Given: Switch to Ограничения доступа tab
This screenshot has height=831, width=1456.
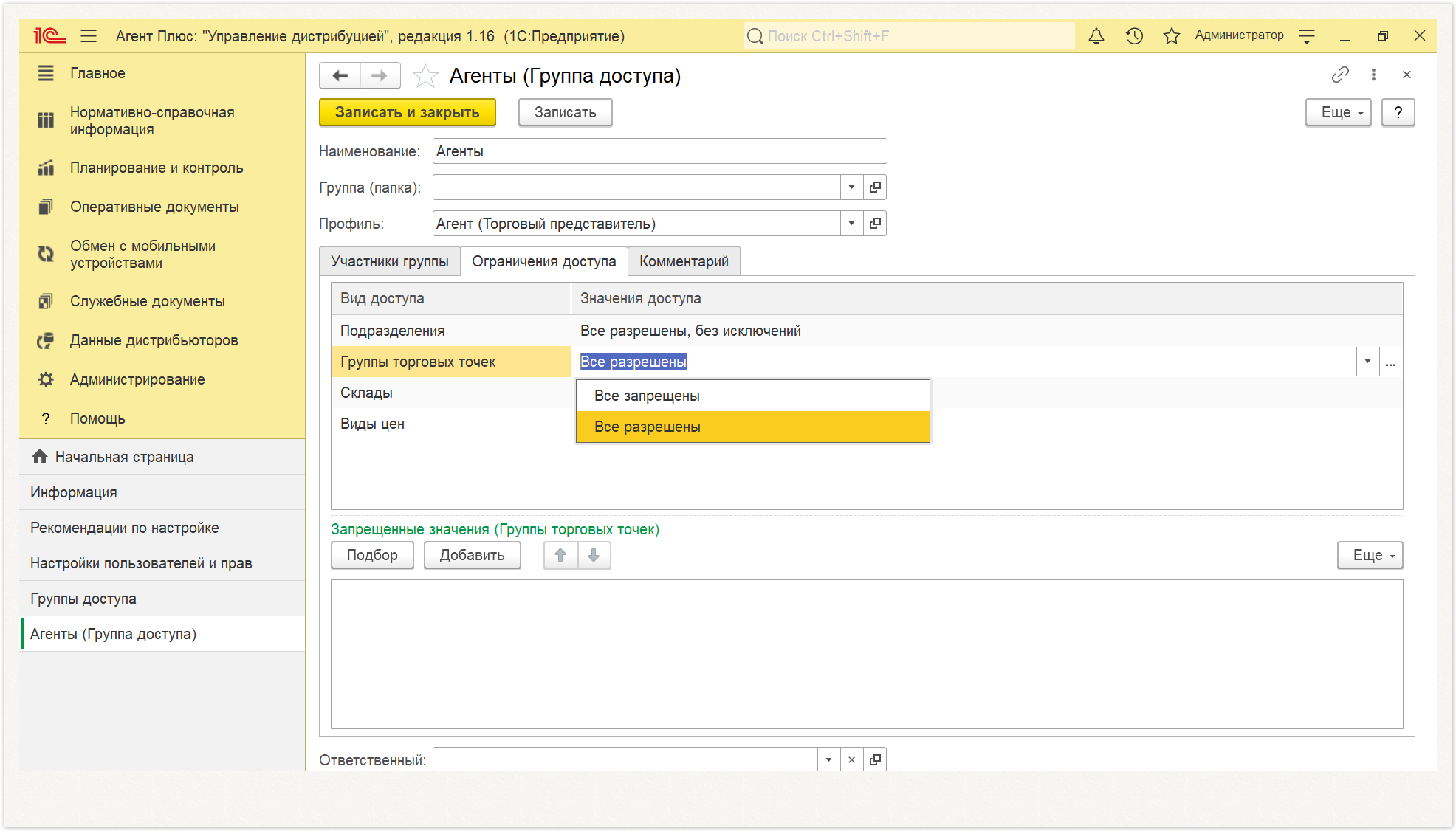Looking at the screenshot, I should [x=544, y=261].
